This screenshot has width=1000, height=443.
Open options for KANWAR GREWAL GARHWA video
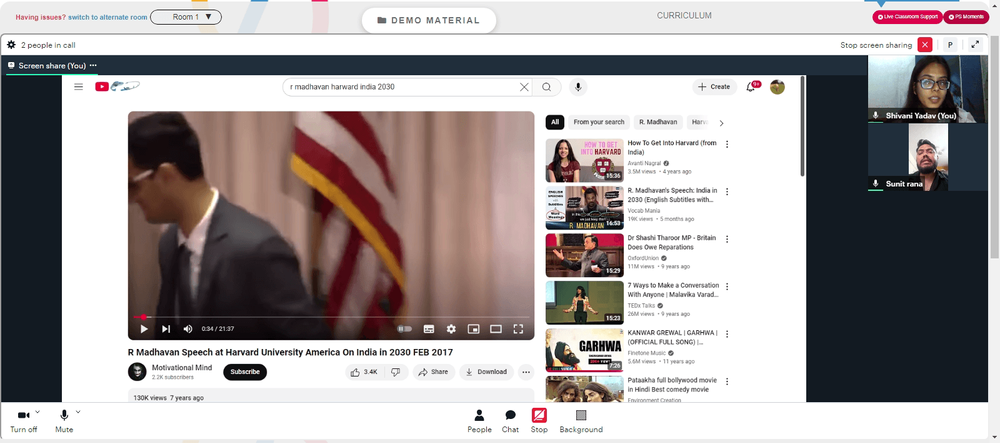click(726, 334)
